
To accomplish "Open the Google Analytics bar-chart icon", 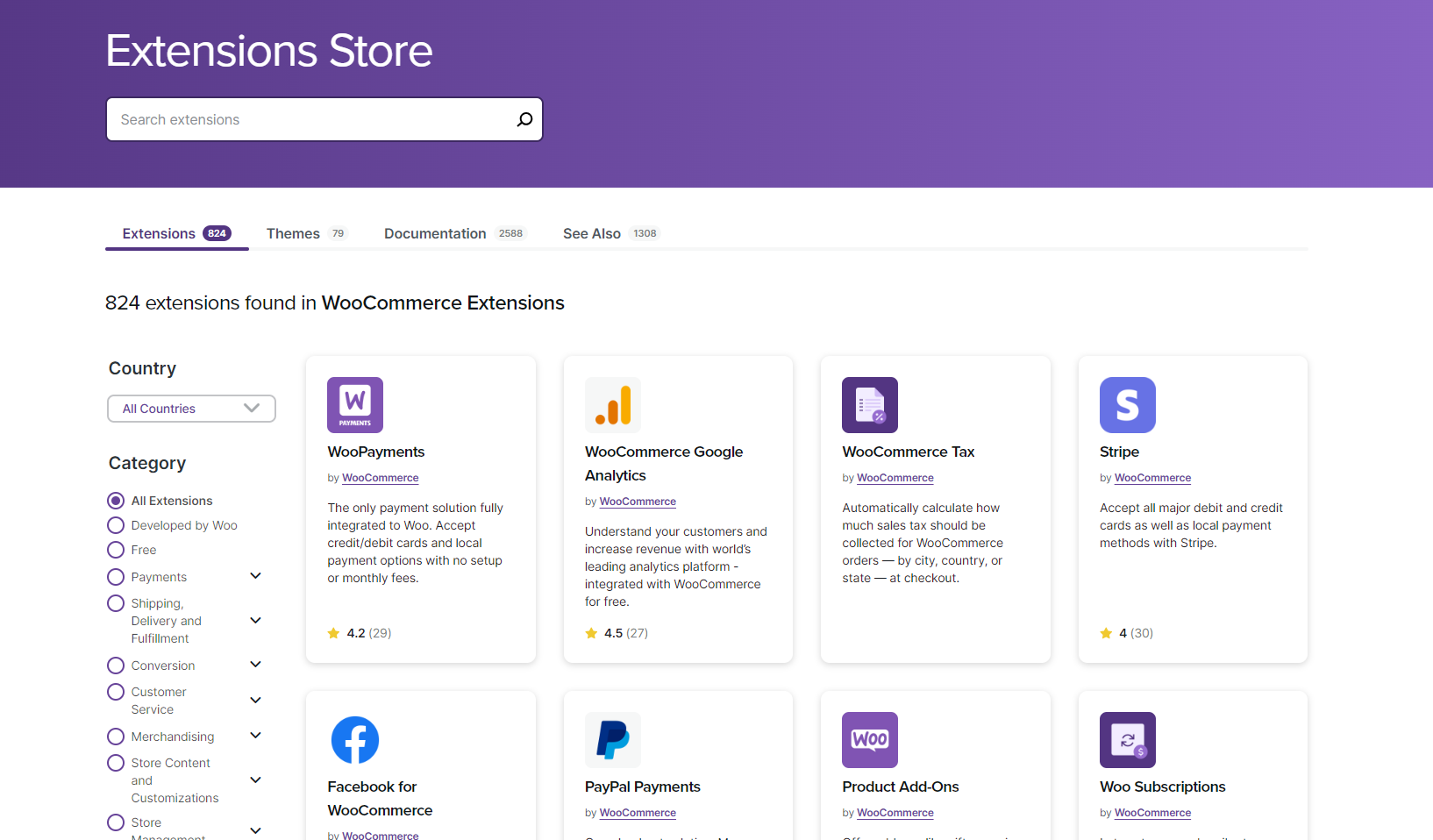I will click(613, 405).
